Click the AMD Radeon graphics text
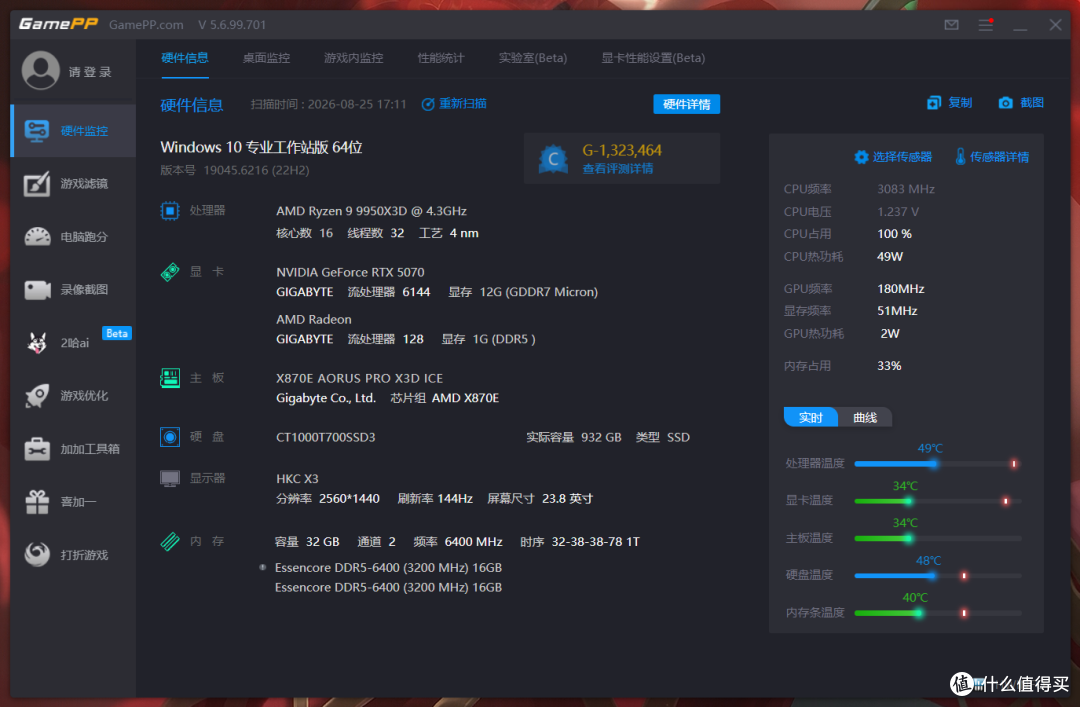1080x707 pixels. pyautogui.click(x=313, y=319)
